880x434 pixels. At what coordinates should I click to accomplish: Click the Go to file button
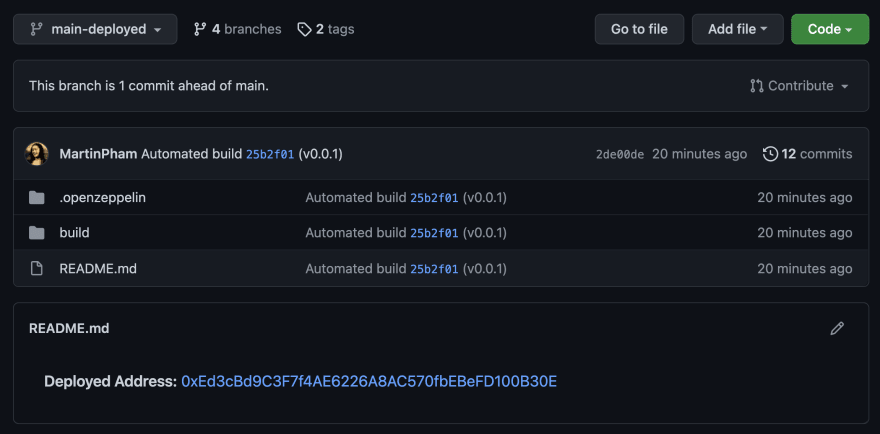coord(639,29)
